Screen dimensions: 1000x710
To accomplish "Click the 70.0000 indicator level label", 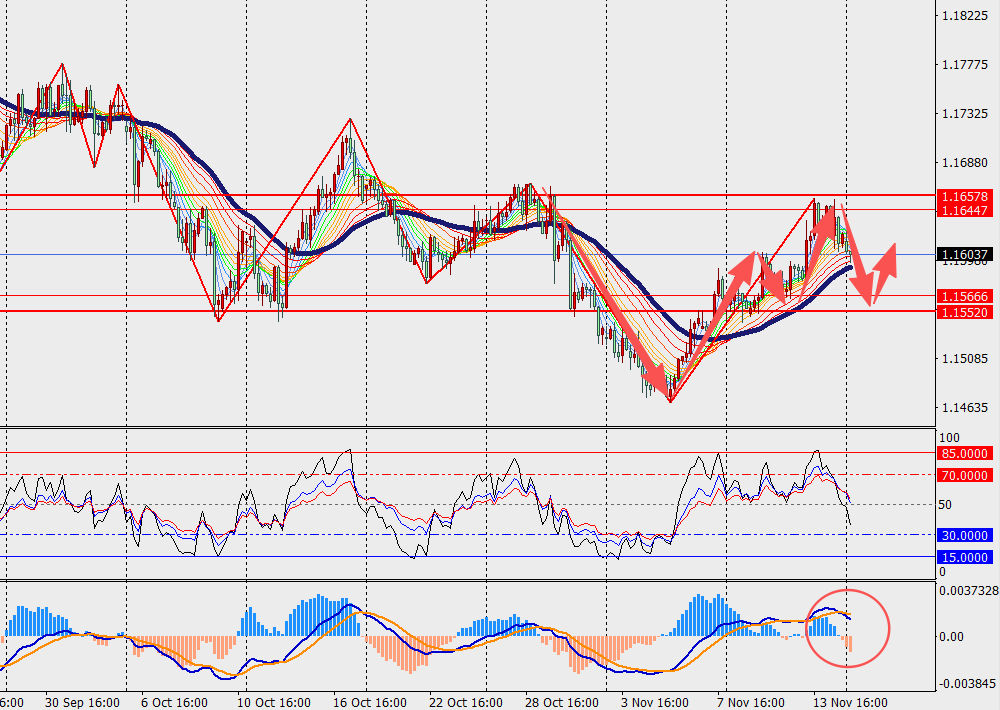I will [x=964, y=475].
